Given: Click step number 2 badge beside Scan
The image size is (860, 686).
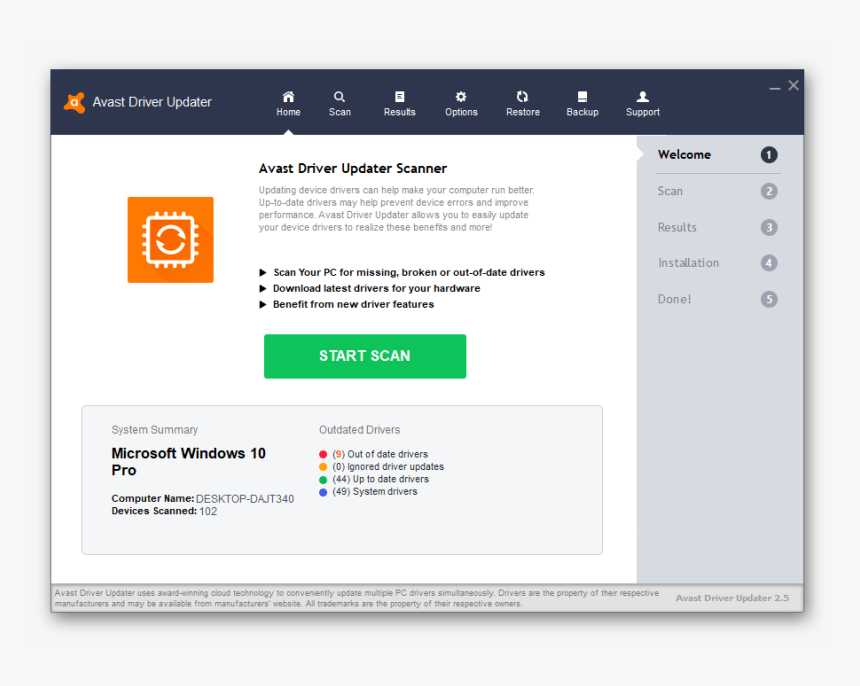Looking at the screenshot, I should 768,191.
